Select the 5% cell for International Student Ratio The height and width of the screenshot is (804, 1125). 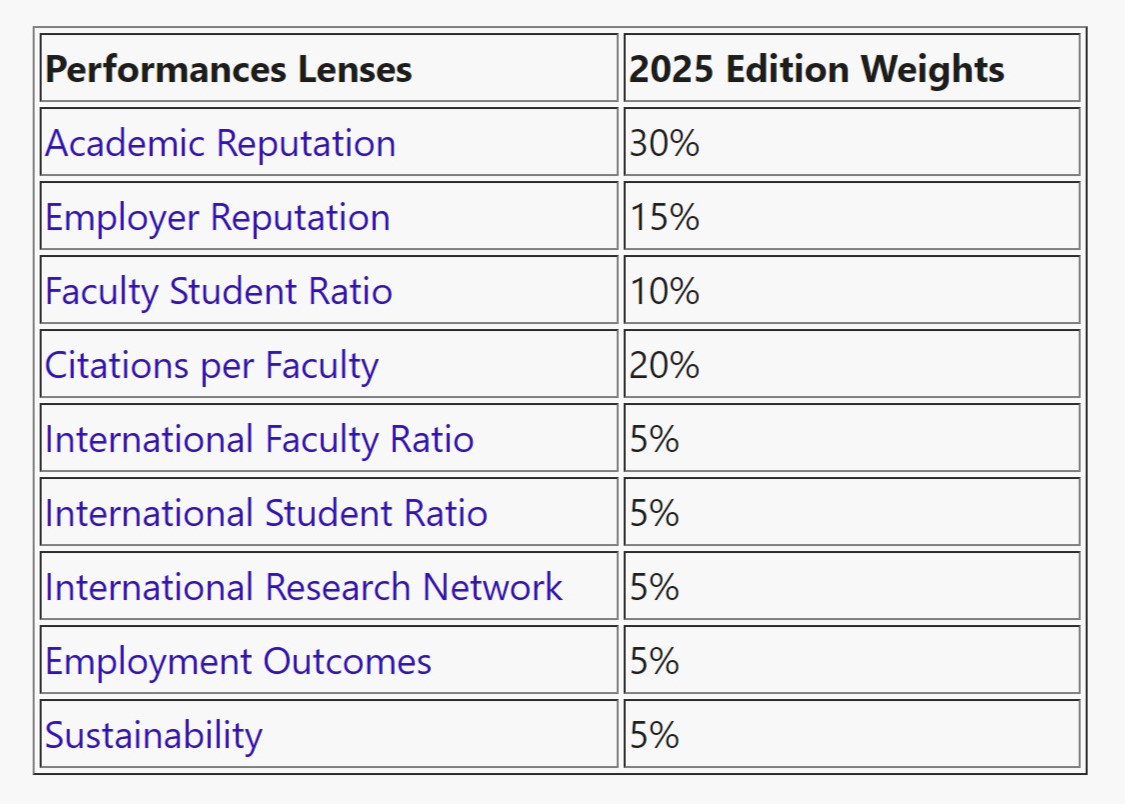click(655, 513)
